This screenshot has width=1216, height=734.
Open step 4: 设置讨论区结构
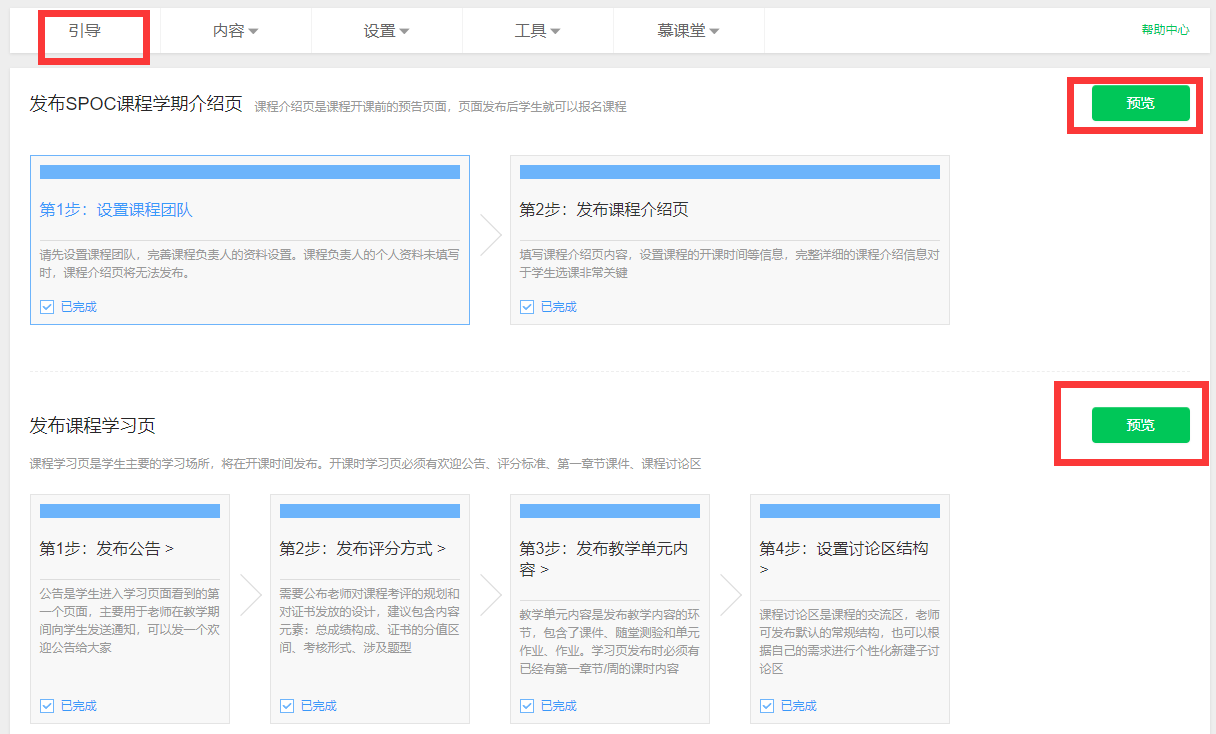[844, 559]
